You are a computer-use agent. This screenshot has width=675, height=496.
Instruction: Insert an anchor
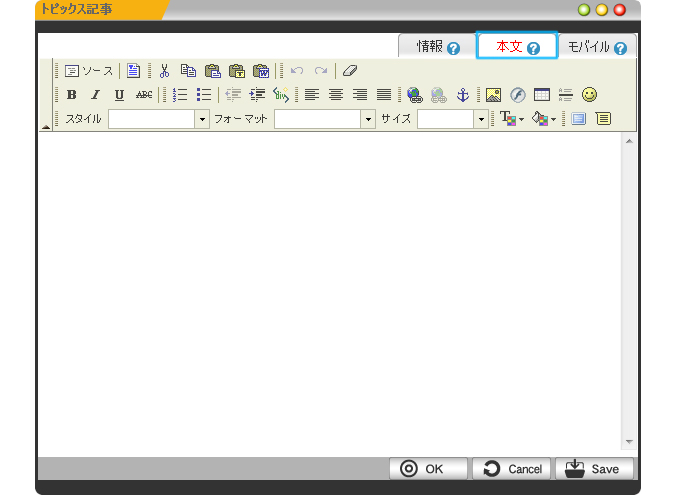click(463, 95)
